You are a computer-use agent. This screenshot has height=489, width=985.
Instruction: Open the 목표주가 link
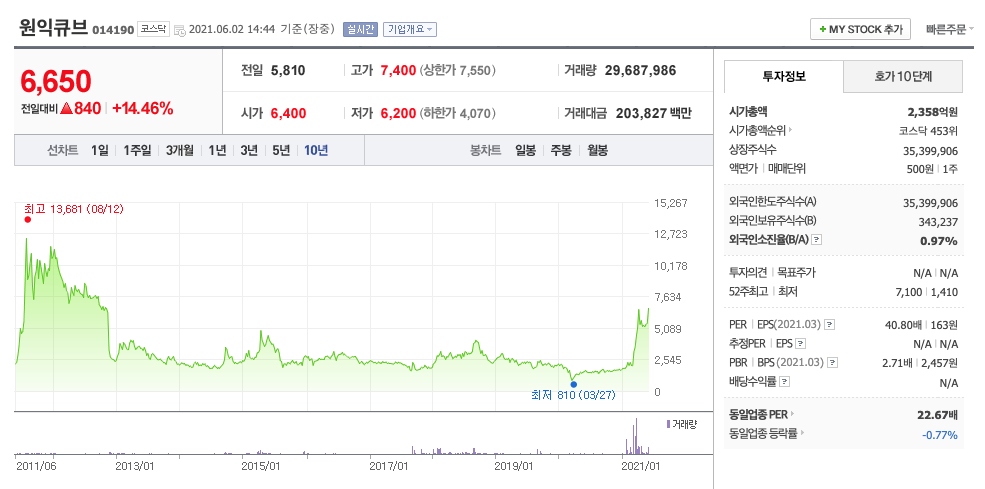[x=797, y=273]
